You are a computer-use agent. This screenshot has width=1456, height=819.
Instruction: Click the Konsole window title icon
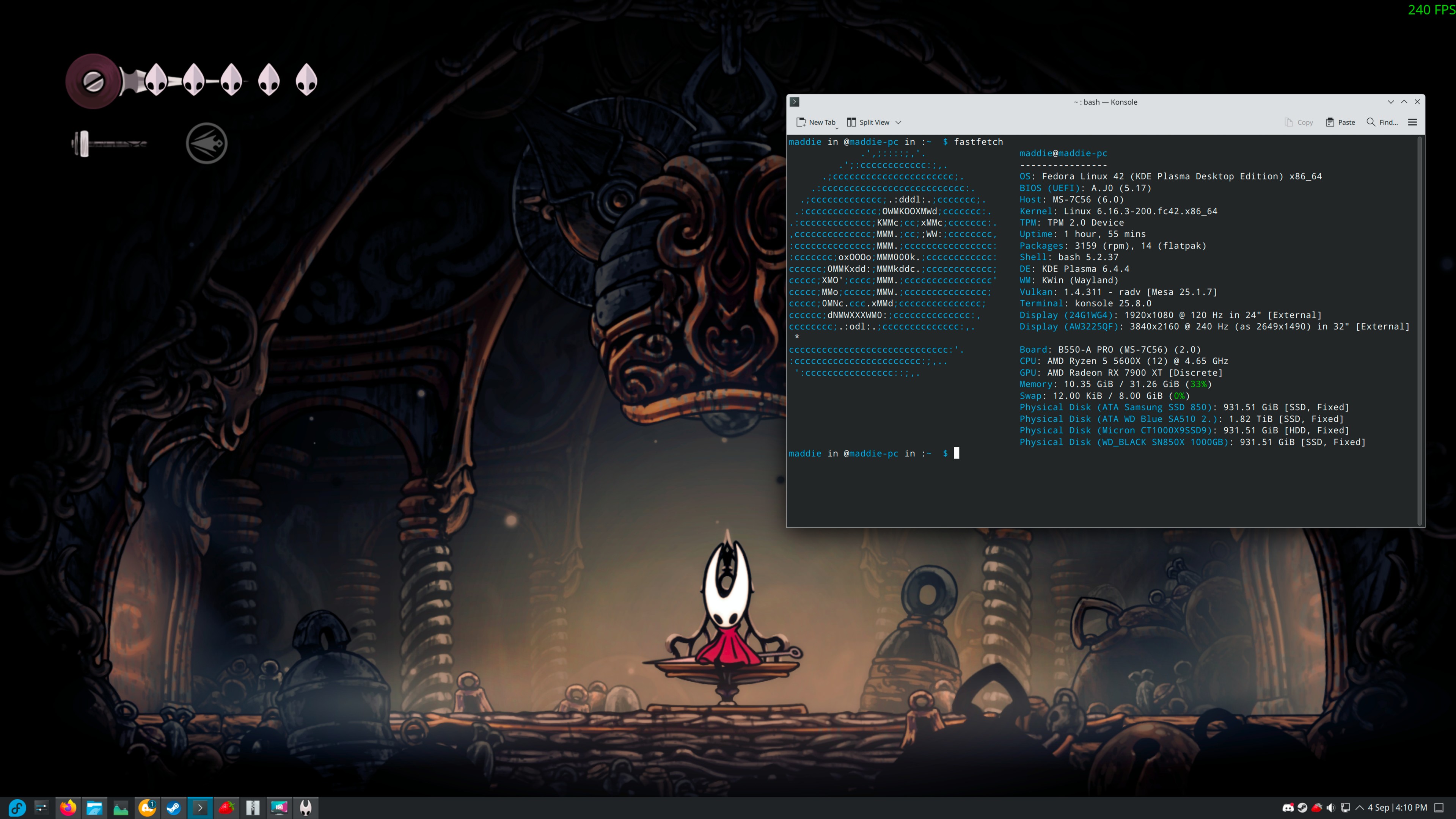(x=795, y=102)
